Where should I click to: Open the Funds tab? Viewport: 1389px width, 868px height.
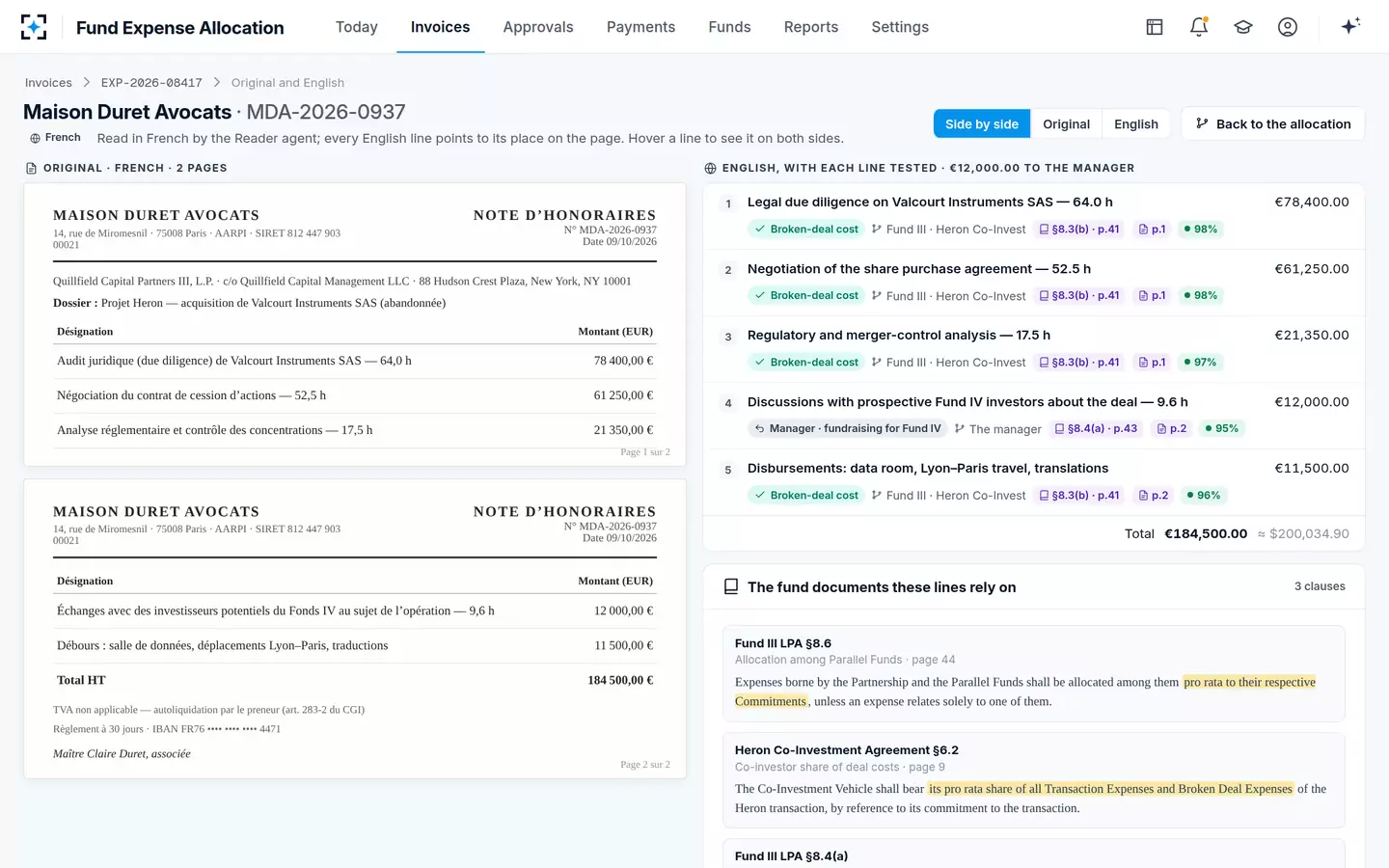[729, 27]
